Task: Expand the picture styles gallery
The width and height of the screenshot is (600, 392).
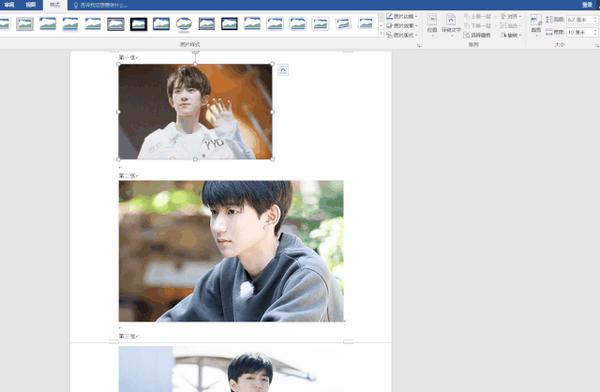Action: click(381, 34)
